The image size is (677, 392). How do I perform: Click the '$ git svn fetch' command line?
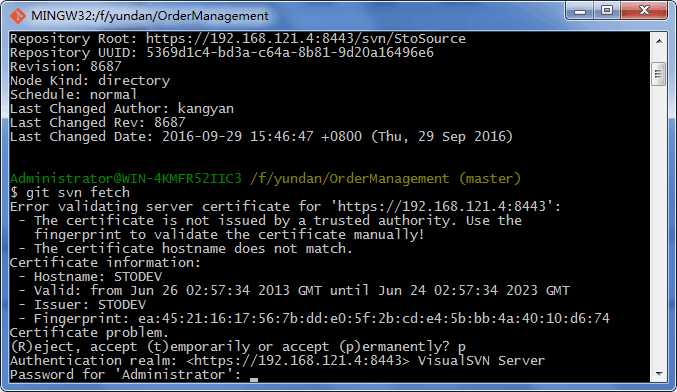[x=70, y=193]
